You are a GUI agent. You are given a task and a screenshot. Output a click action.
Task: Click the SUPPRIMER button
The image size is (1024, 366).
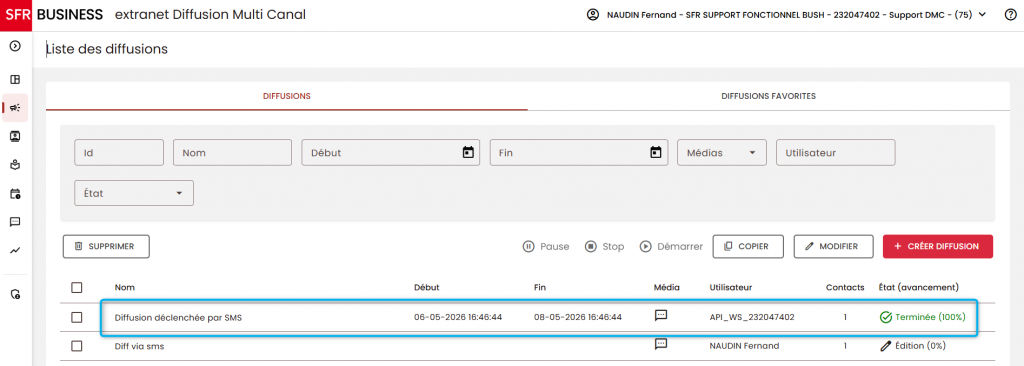(x=106, y=246)
